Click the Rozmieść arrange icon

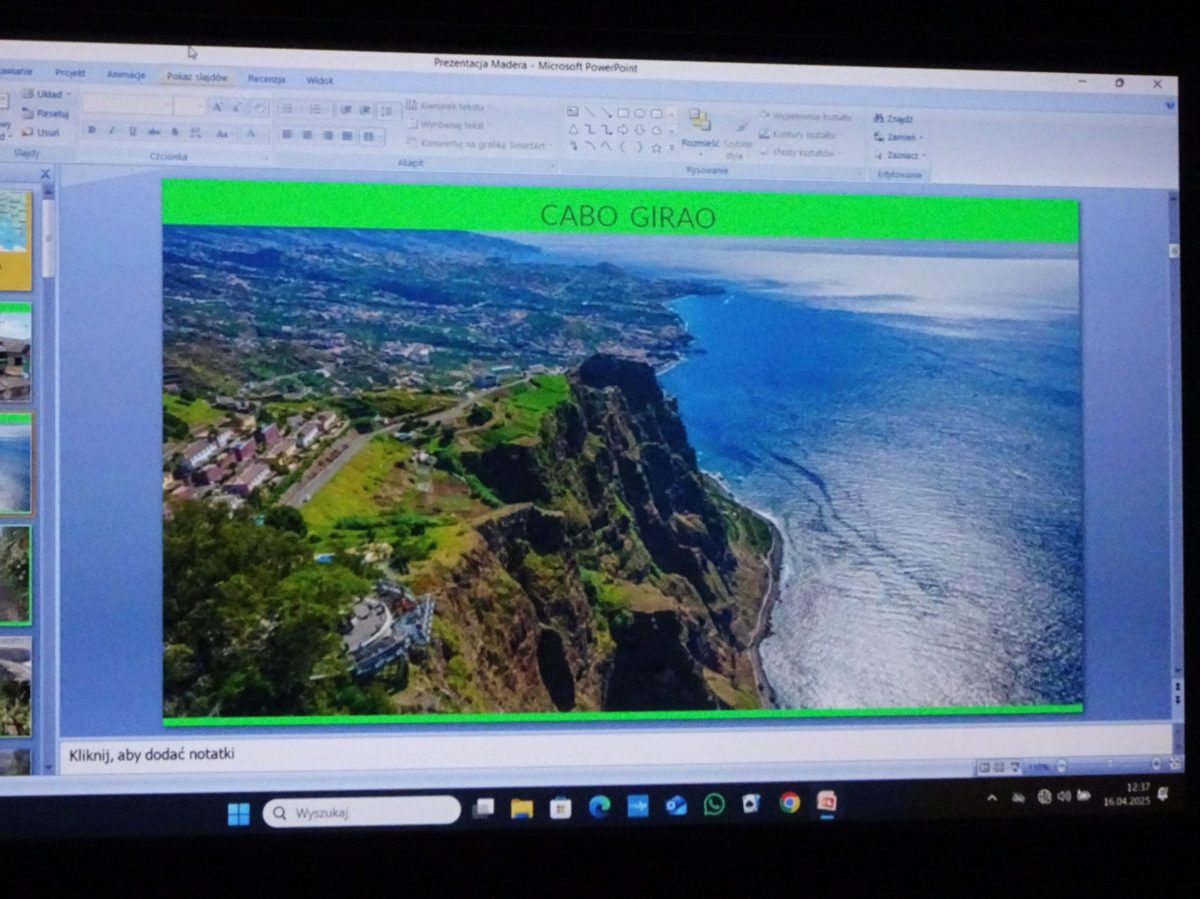(x=699, y=124)
